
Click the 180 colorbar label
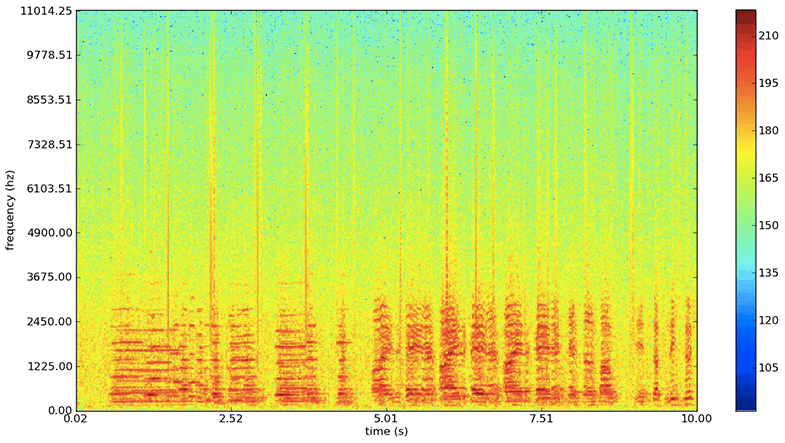coord(768,131)
